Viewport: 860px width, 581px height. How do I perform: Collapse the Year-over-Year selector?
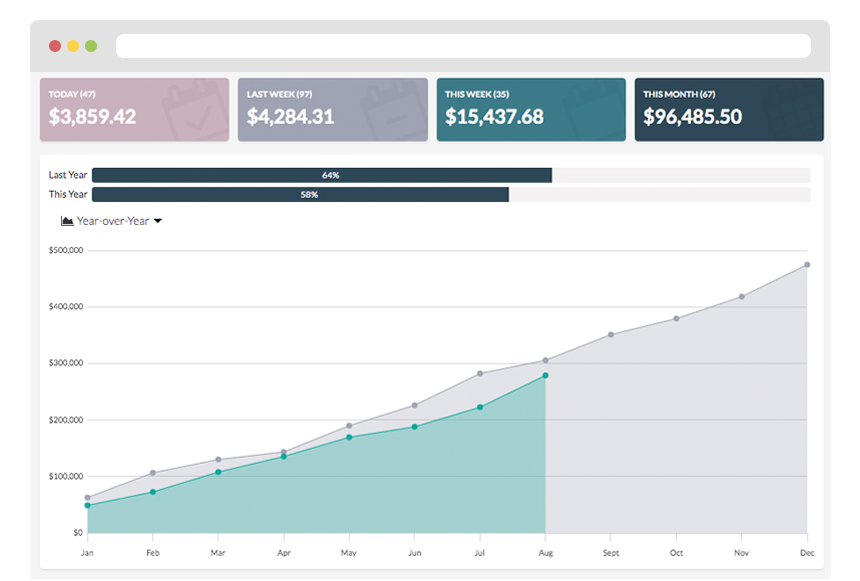click(160, 221)
